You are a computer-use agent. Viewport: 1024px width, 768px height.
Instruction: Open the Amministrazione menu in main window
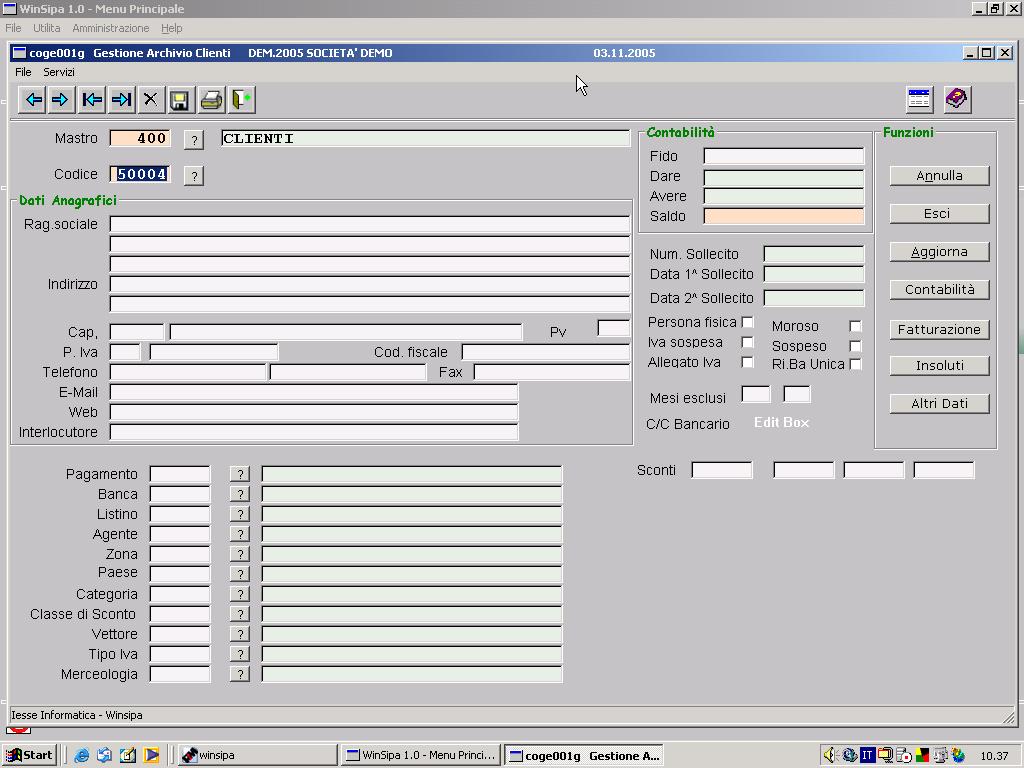(111, 28)
